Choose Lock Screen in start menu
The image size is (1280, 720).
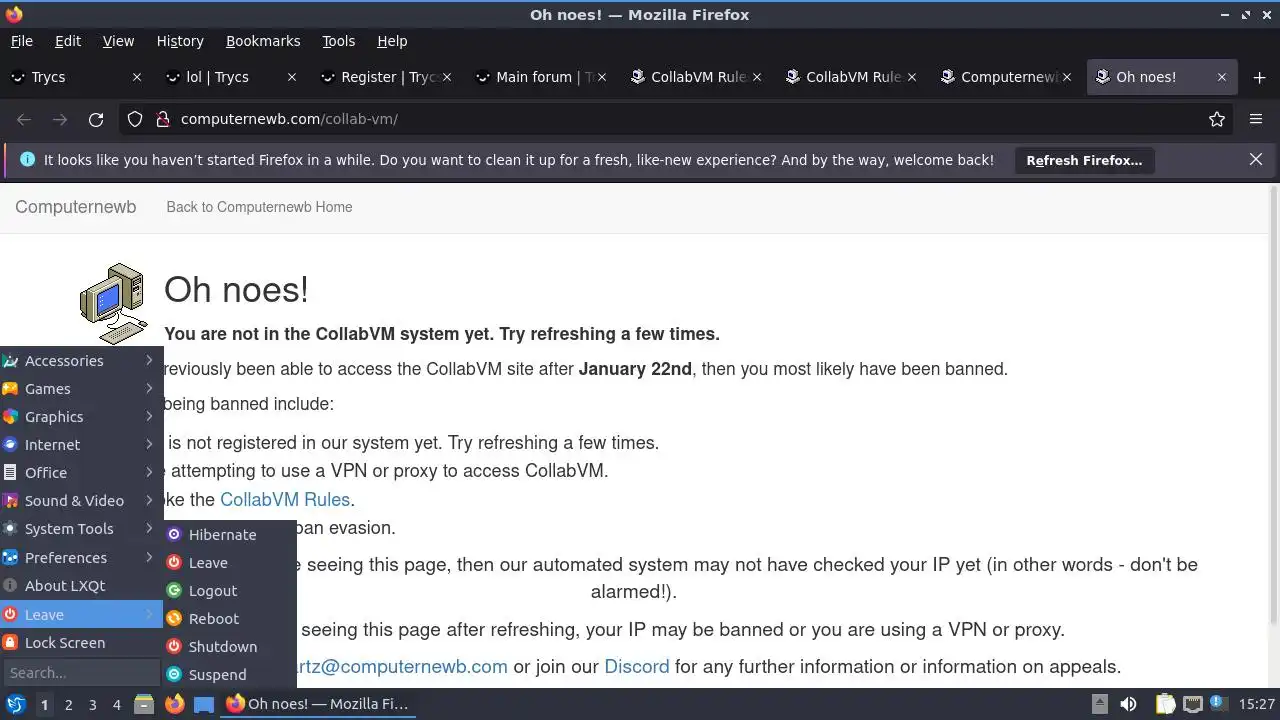point(81,643)
